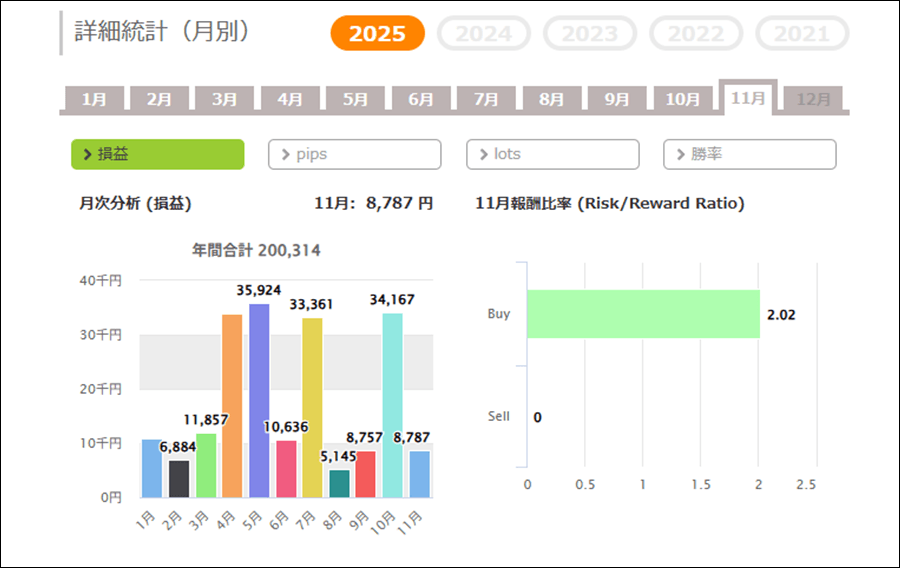900x568 pixels.
Task: Open the 10月 month tab
Action: click(x=683, y=99)
